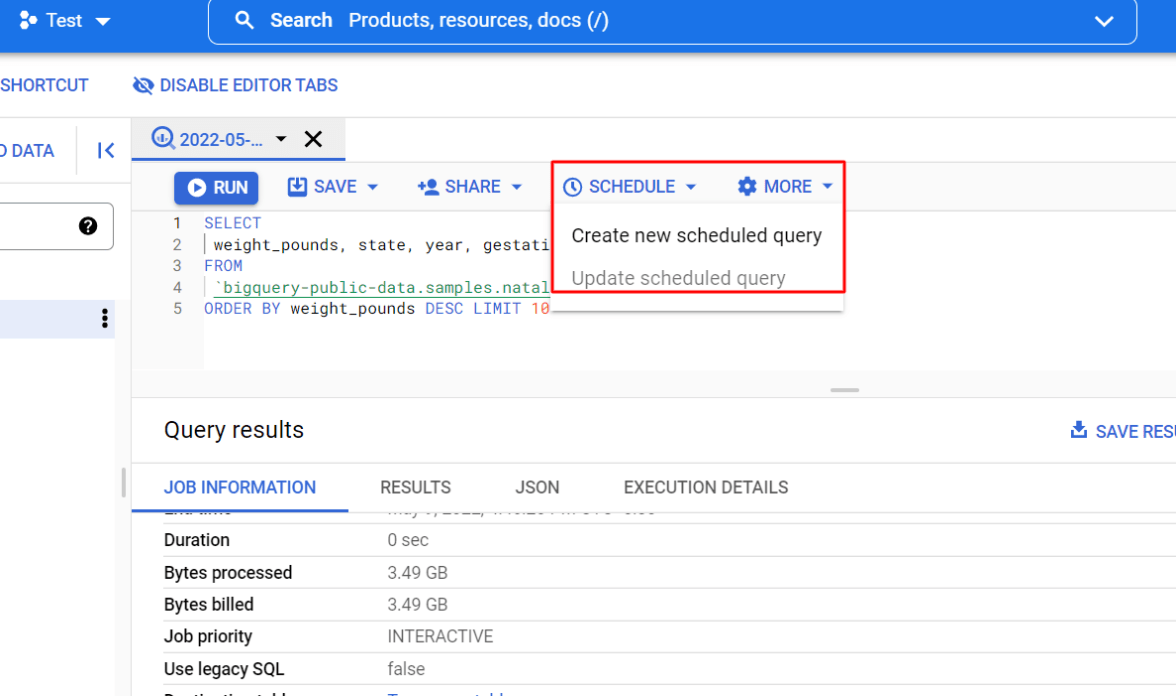Expand the Save dropdown
This screenshot has height=696, width=1176.
[x=373, y=187]
